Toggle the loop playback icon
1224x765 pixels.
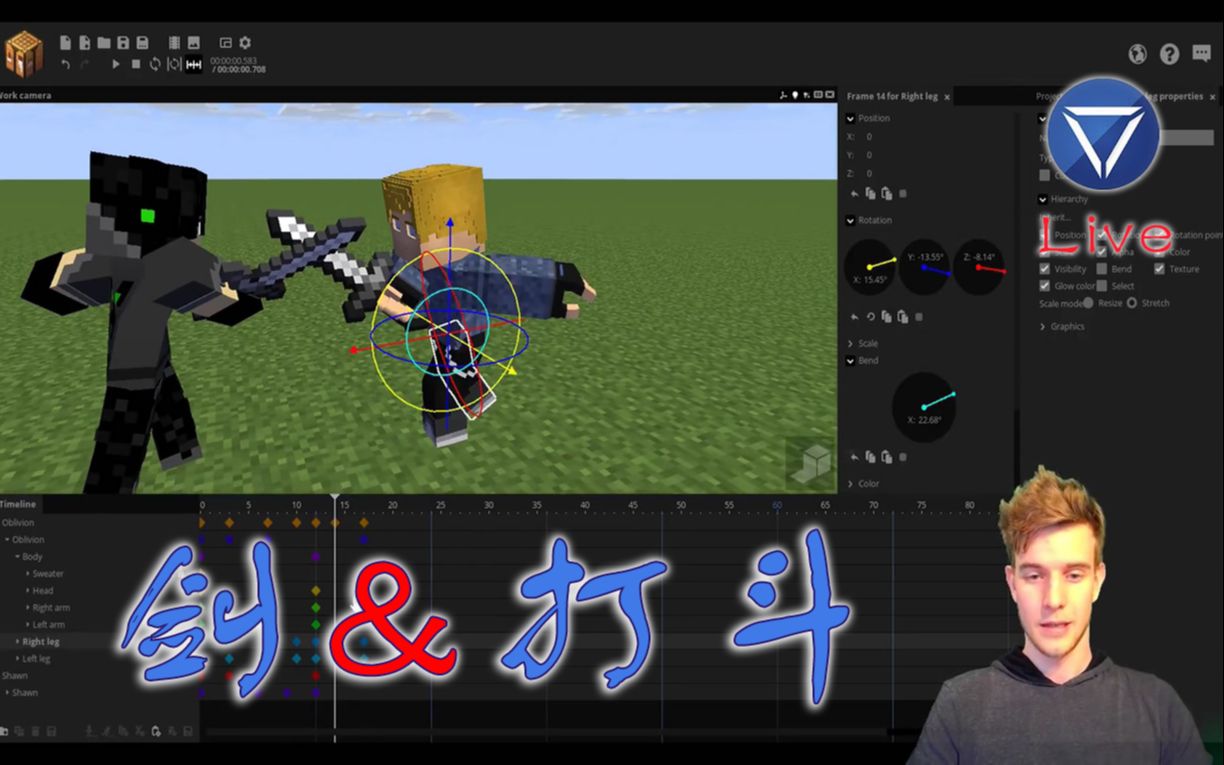click(155, 64)
